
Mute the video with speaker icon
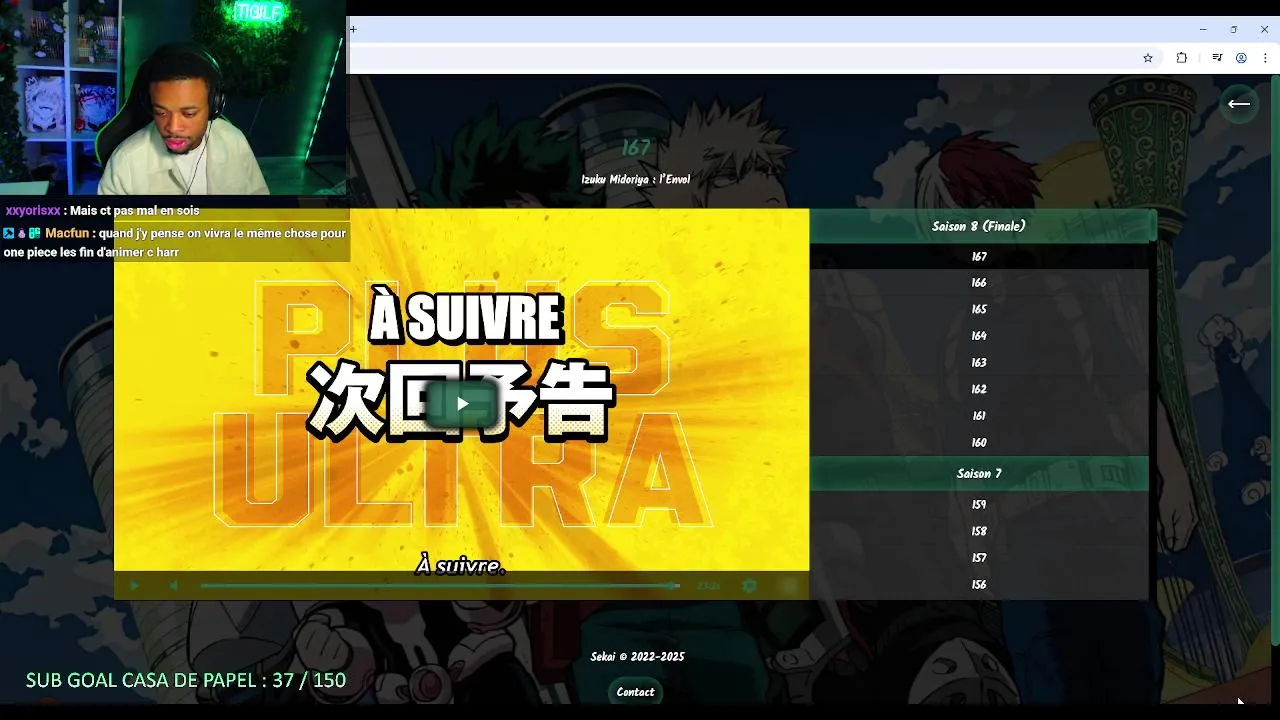[x=173, y=586]
